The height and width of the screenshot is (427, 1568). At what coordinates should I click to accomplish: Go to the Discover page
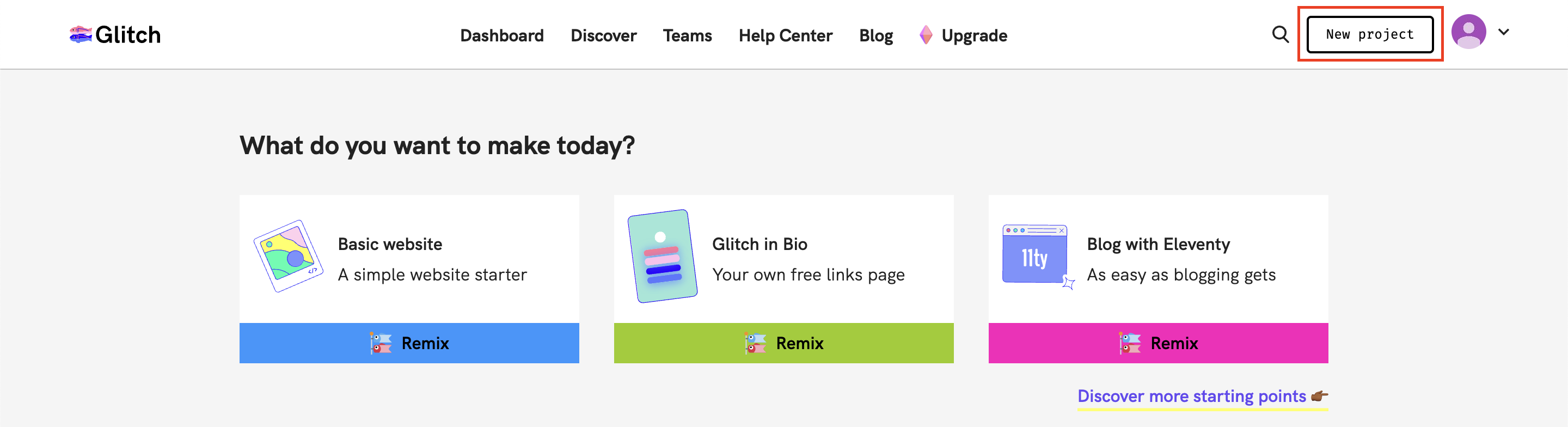(603, 36)
